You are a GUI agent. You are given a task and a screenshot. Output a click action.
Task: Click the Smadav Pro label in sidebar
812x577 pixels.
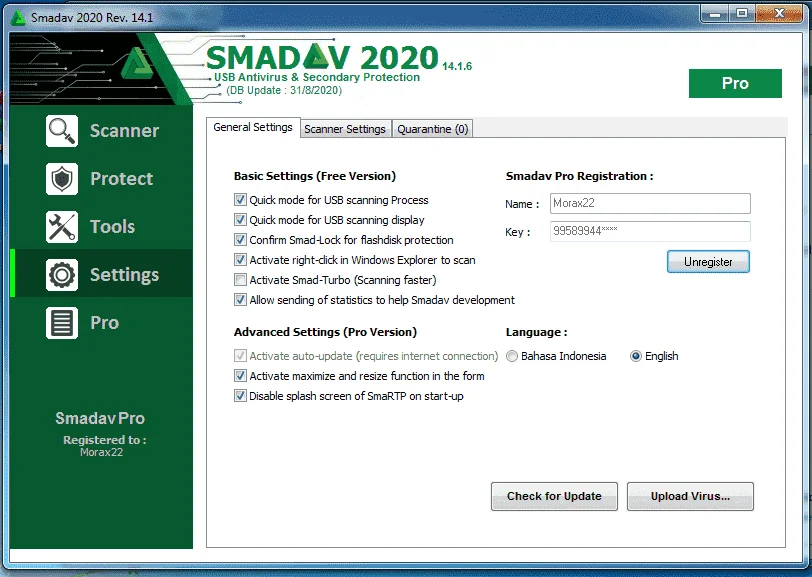(x=100, y=419)
